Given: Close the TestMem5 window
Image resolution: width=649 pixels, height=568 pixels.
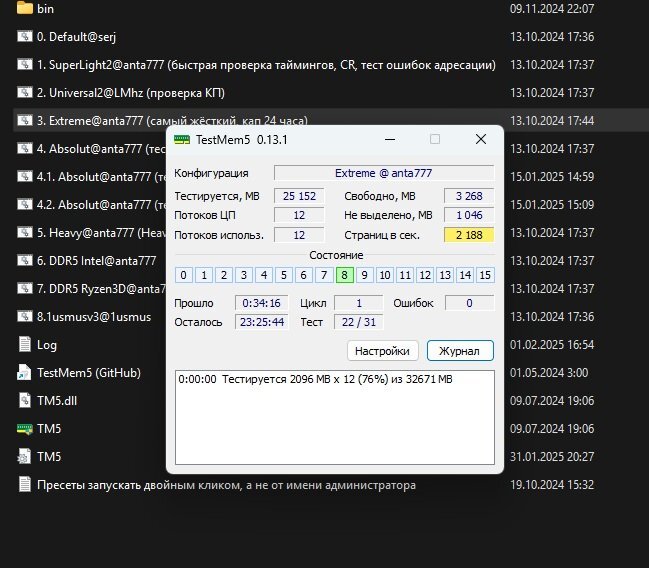Looking at the screenshot, I should (x=481, y=139).
